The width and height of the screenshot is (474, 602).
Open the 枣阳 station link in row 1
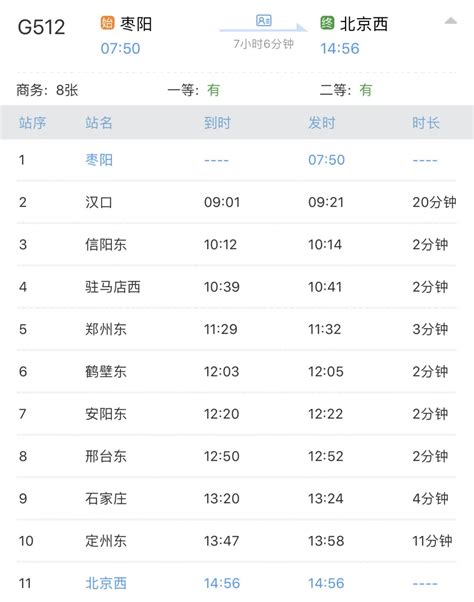pos(99,160)
